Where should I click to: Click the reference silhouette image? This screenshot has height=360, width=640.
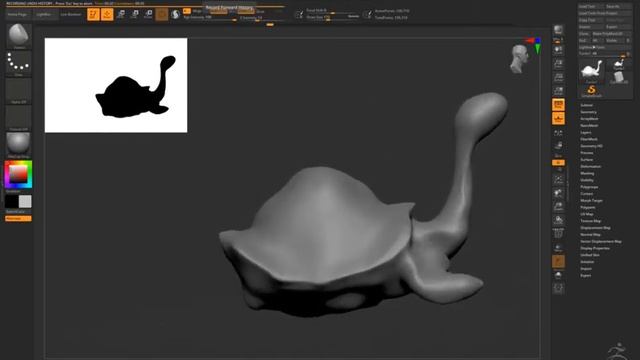(116, 85)
